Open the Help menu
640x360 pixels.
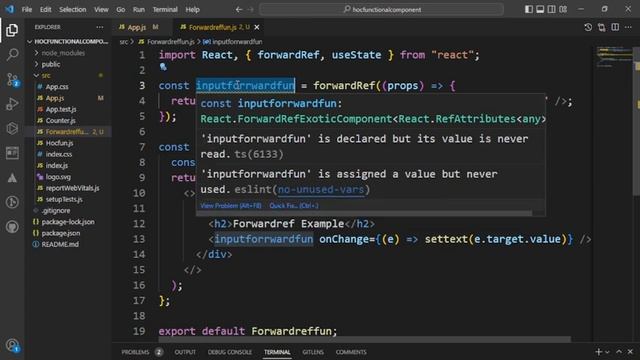(193, 9)
